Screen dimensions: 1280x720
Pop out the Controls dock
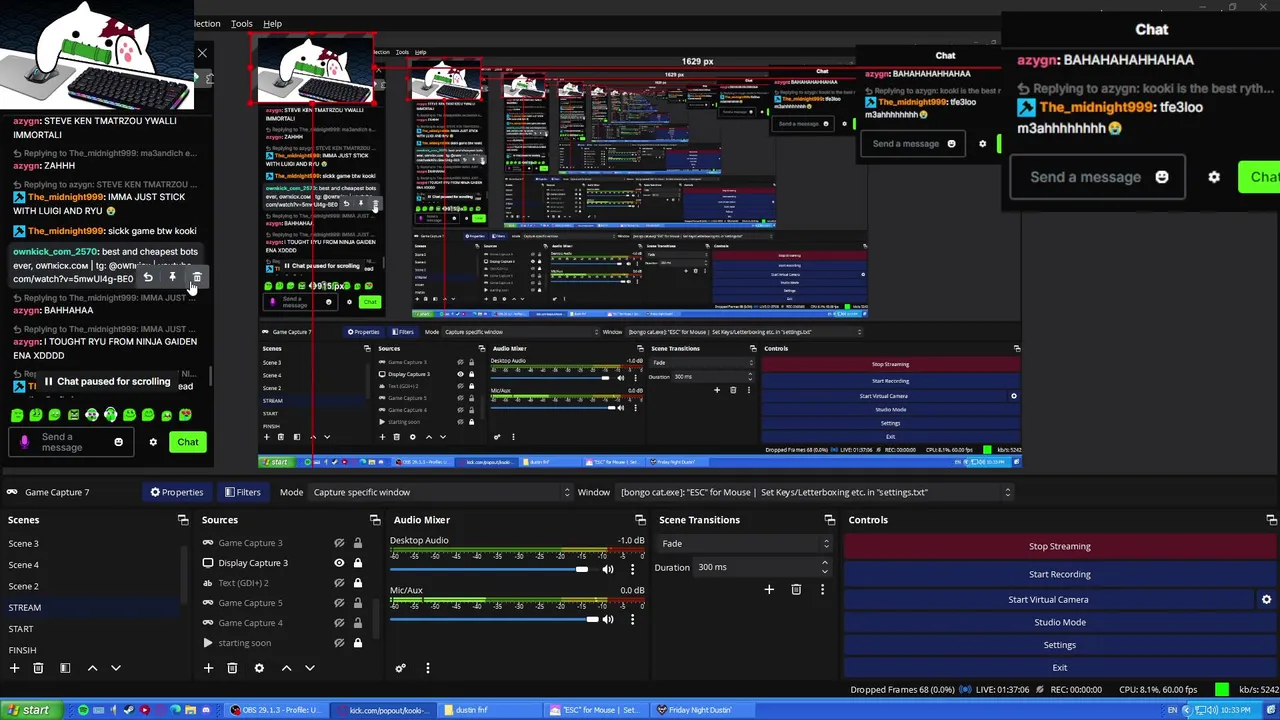coord(1271,520)
